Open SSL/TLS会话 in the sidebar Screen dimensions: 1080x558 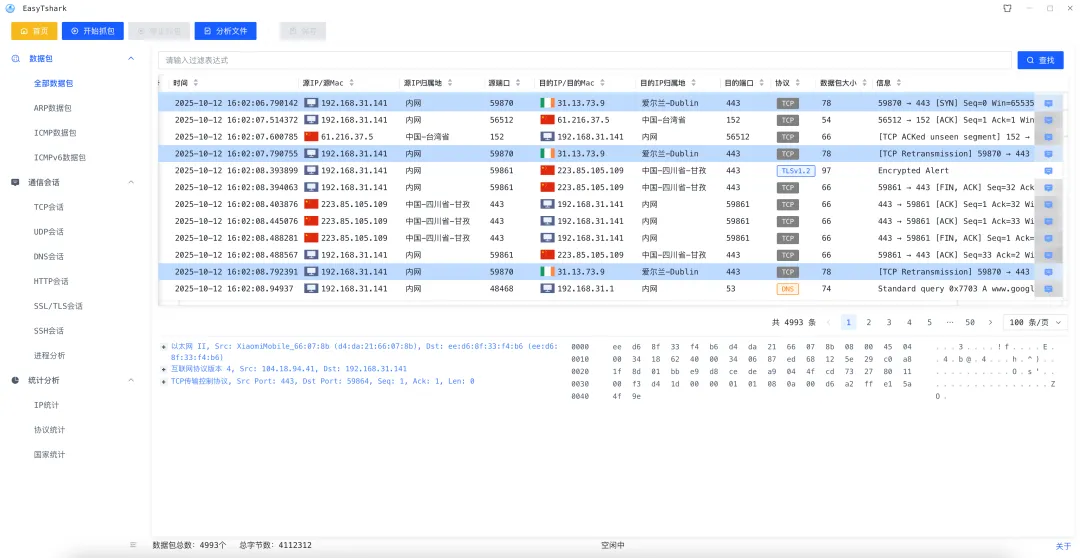(x=58, y=306)
